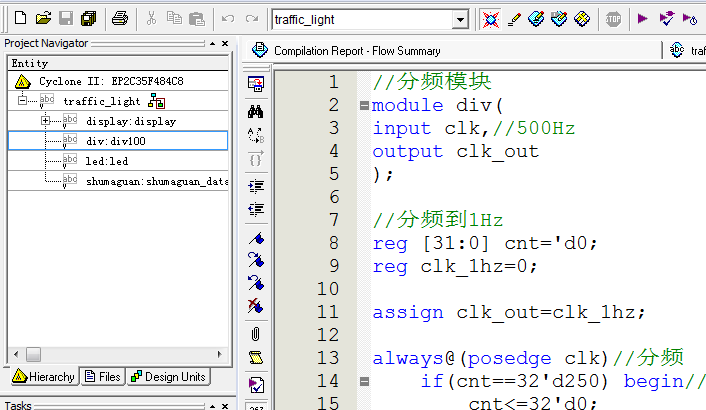Switch to the Files tab
Viewport: 706px width, 410px height.
pos(103,377)
